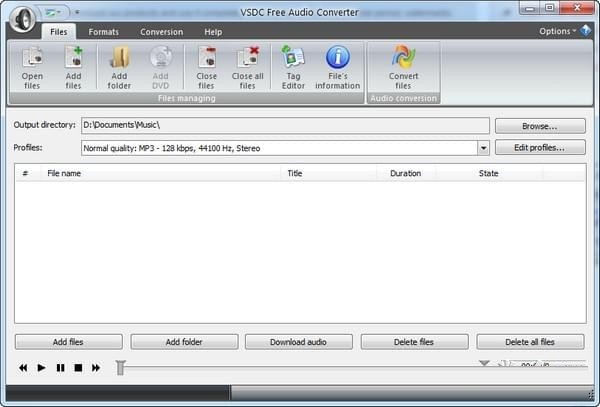Play the selected audio file

(41, 368)
